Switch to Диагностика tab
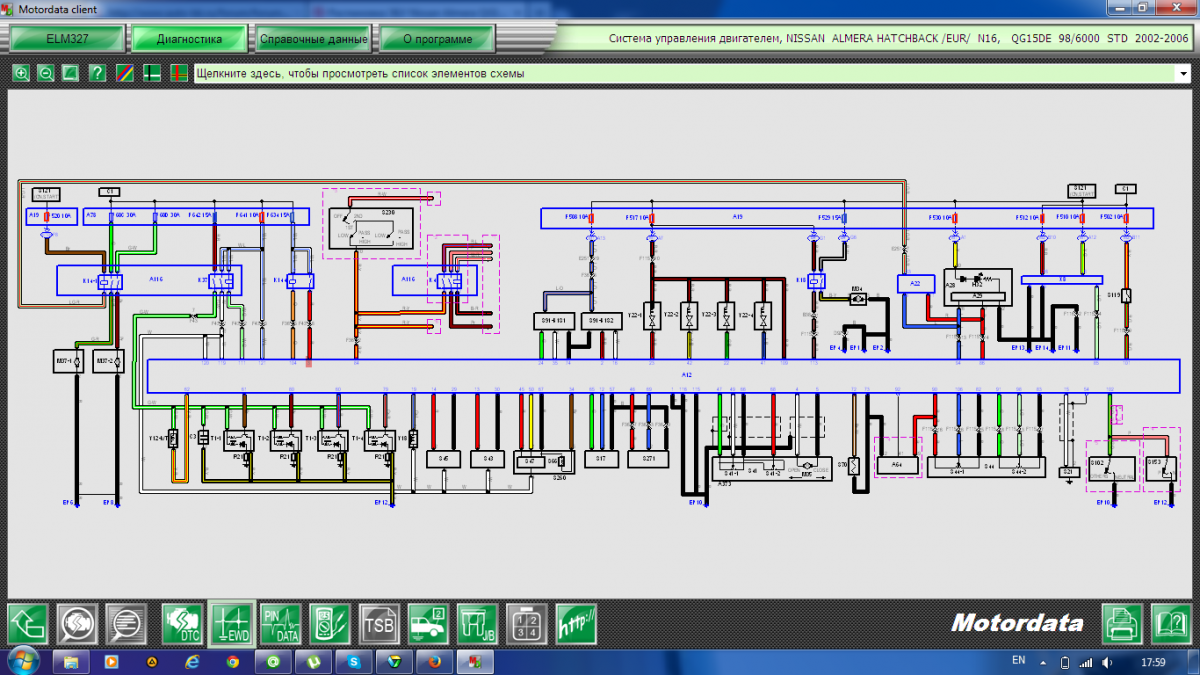 click(189, 39)
